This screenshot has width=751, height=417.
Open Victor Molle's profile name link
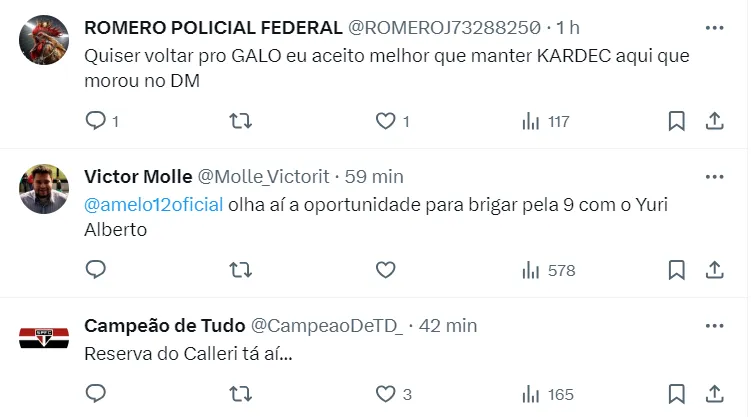[x=138, y=177]
